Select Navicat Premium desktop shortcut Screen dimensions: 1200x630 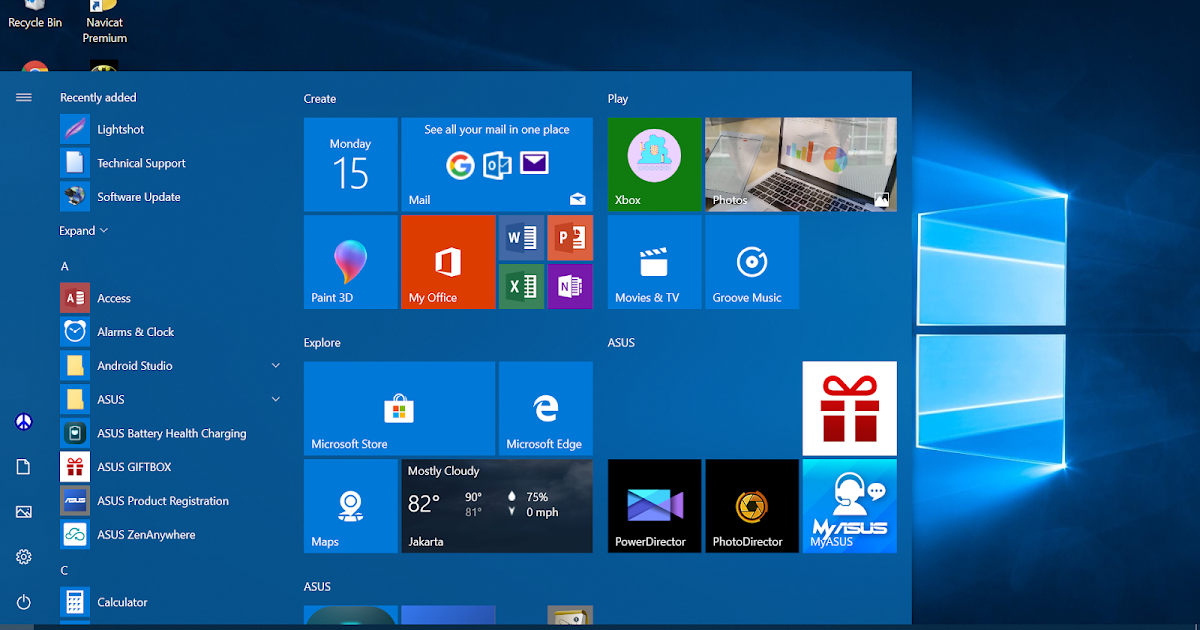click(105, 22)
